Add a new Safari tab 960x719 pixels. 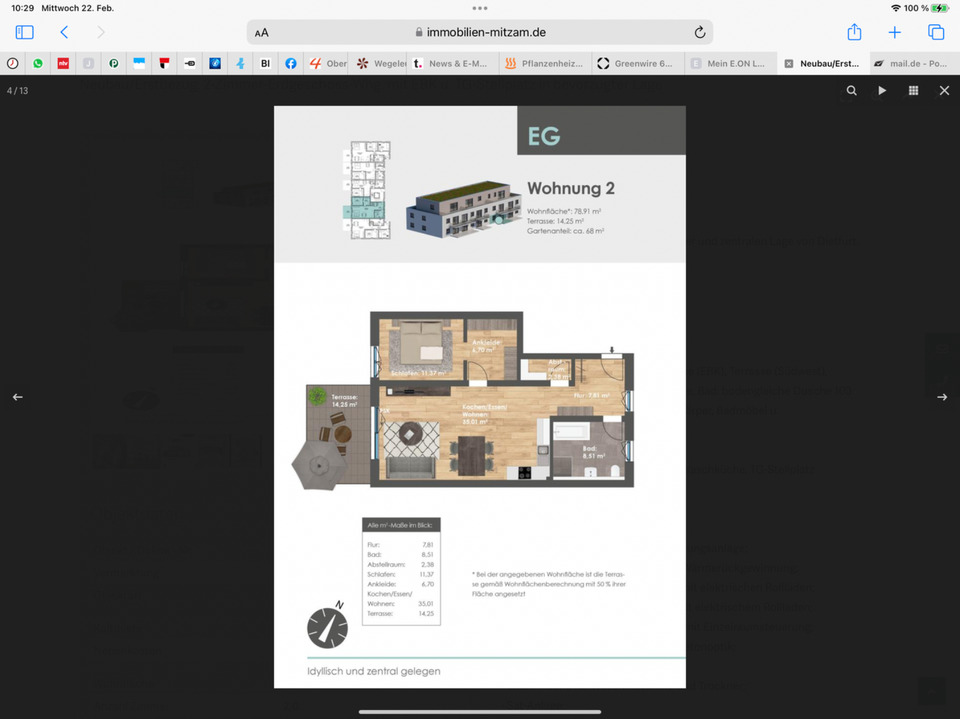[895, 32]
